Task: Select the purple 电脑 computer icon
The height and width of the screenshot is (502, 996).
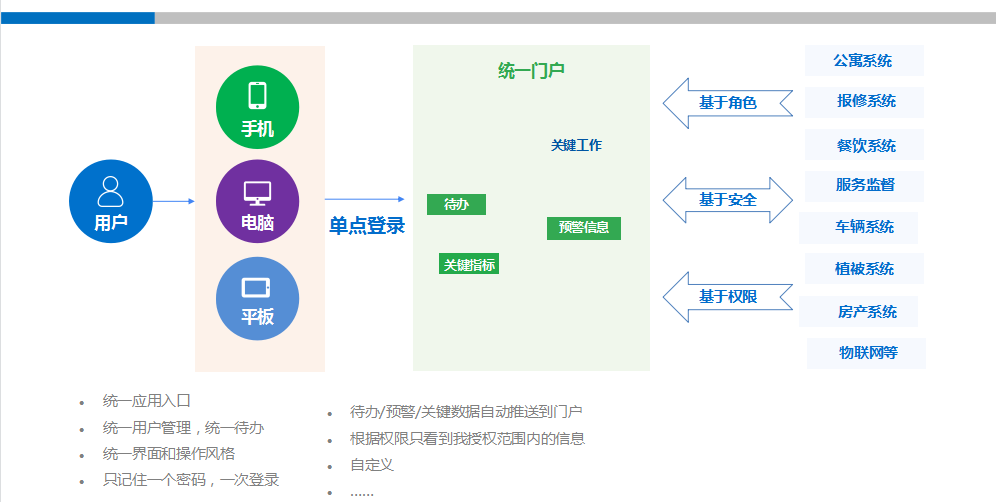Action: (x=257, y=201)
